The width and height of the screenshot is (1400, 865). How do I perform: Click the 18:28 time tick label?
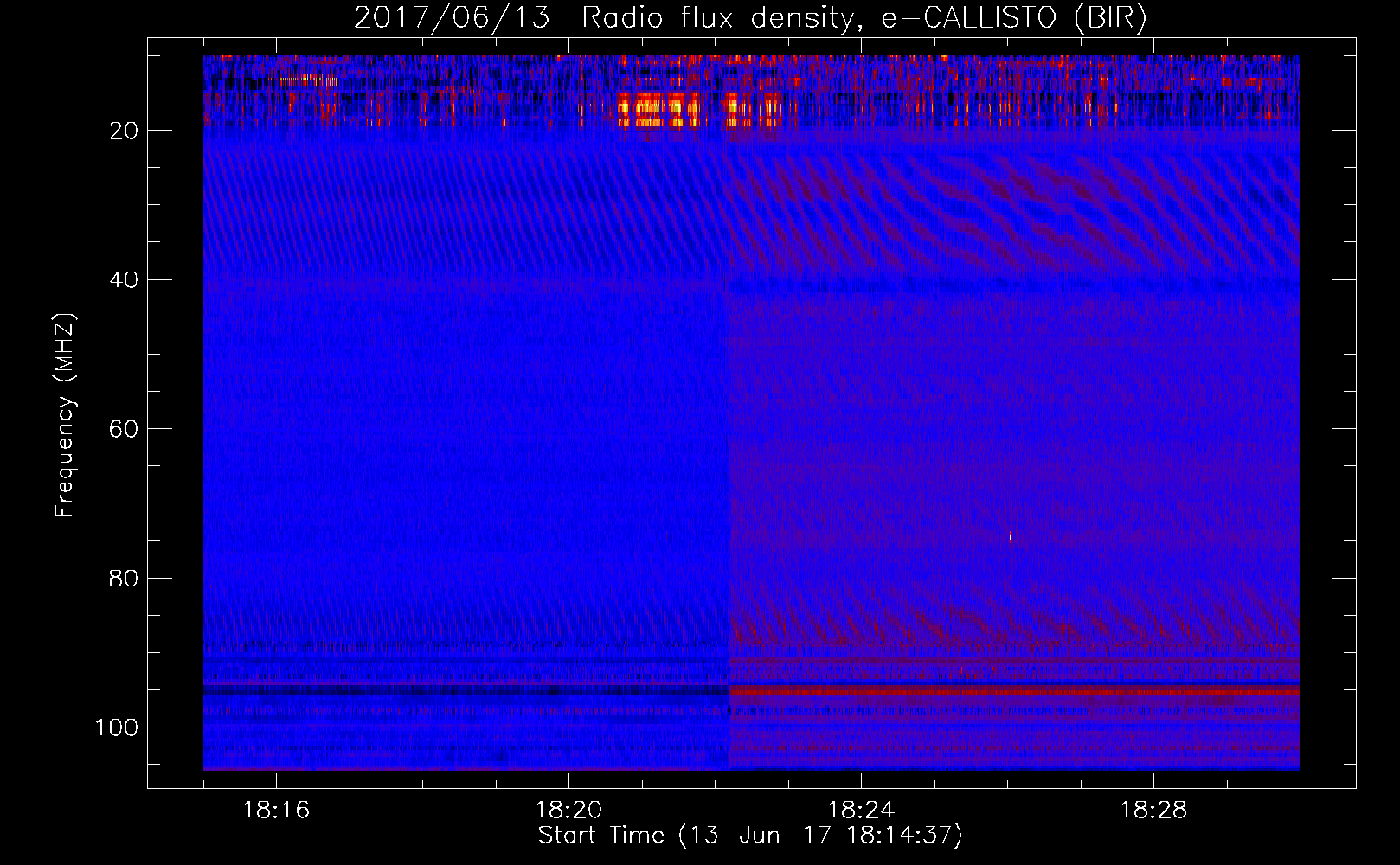point(1153,811)
